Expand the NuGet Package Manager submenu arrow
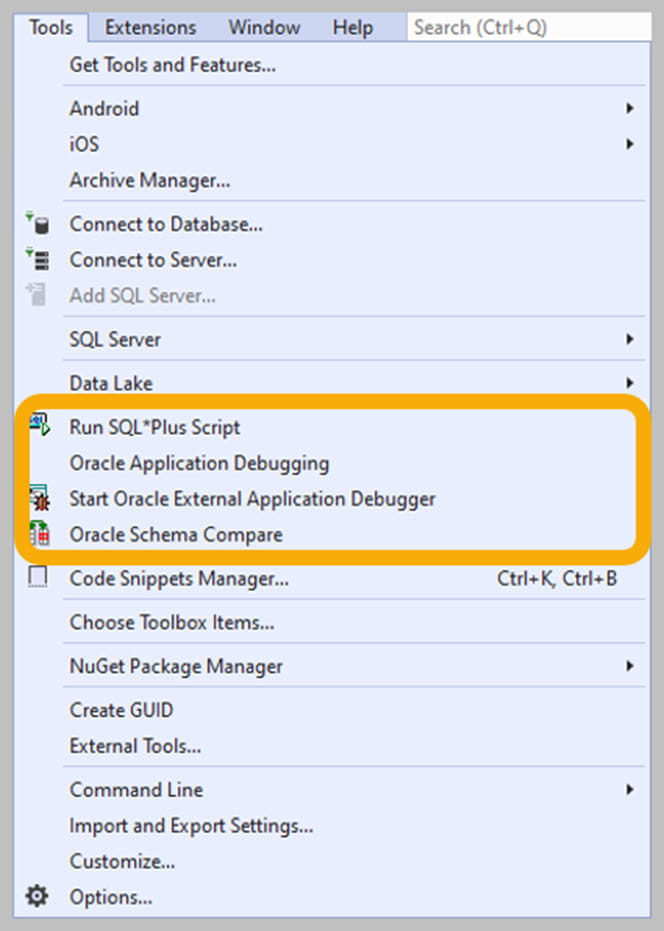The image size is (664, 931). pos(630,666)
